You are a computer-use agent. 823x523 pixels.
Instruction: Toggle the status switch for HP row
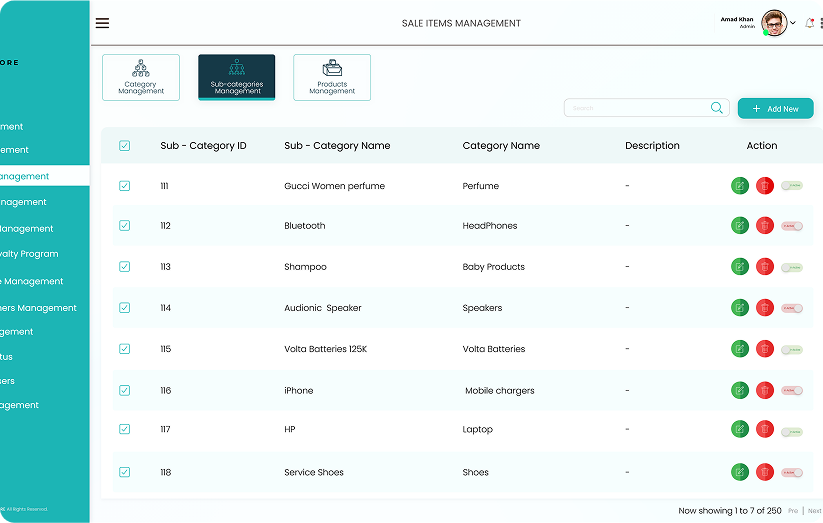pyautogui.click(x=792, y=431)
